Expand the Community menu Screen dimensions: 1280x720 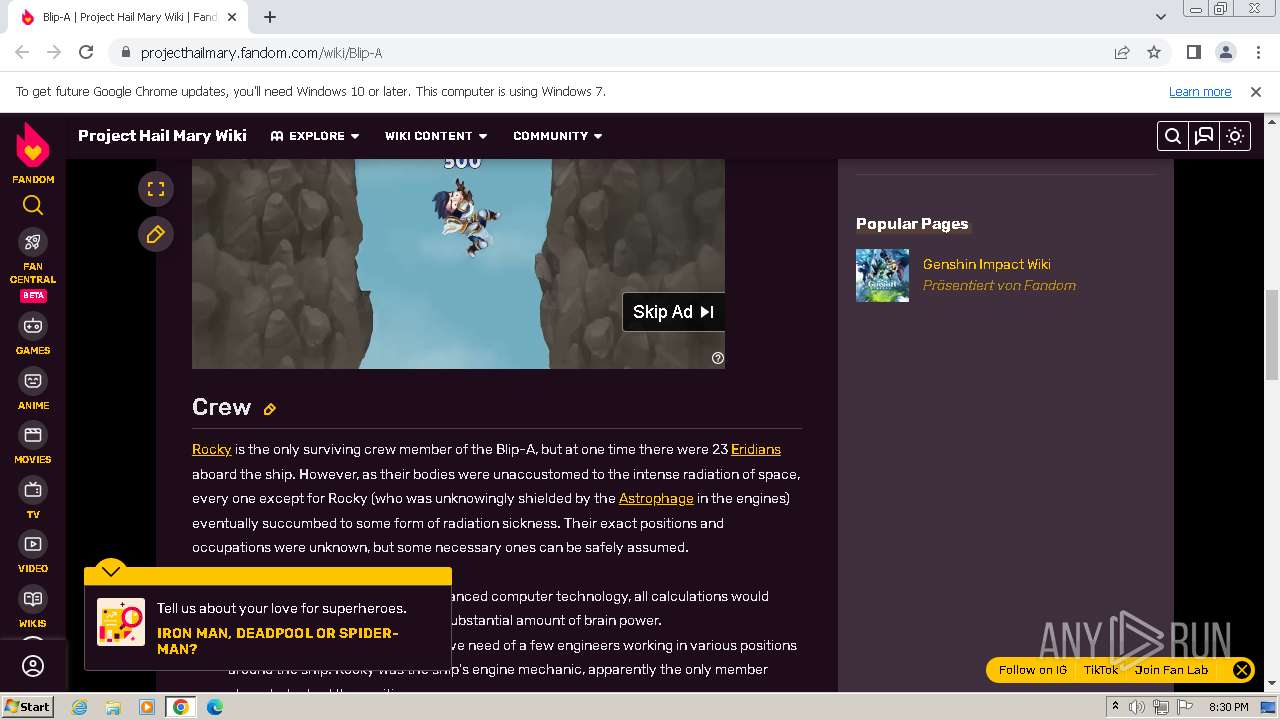(558, 136)
